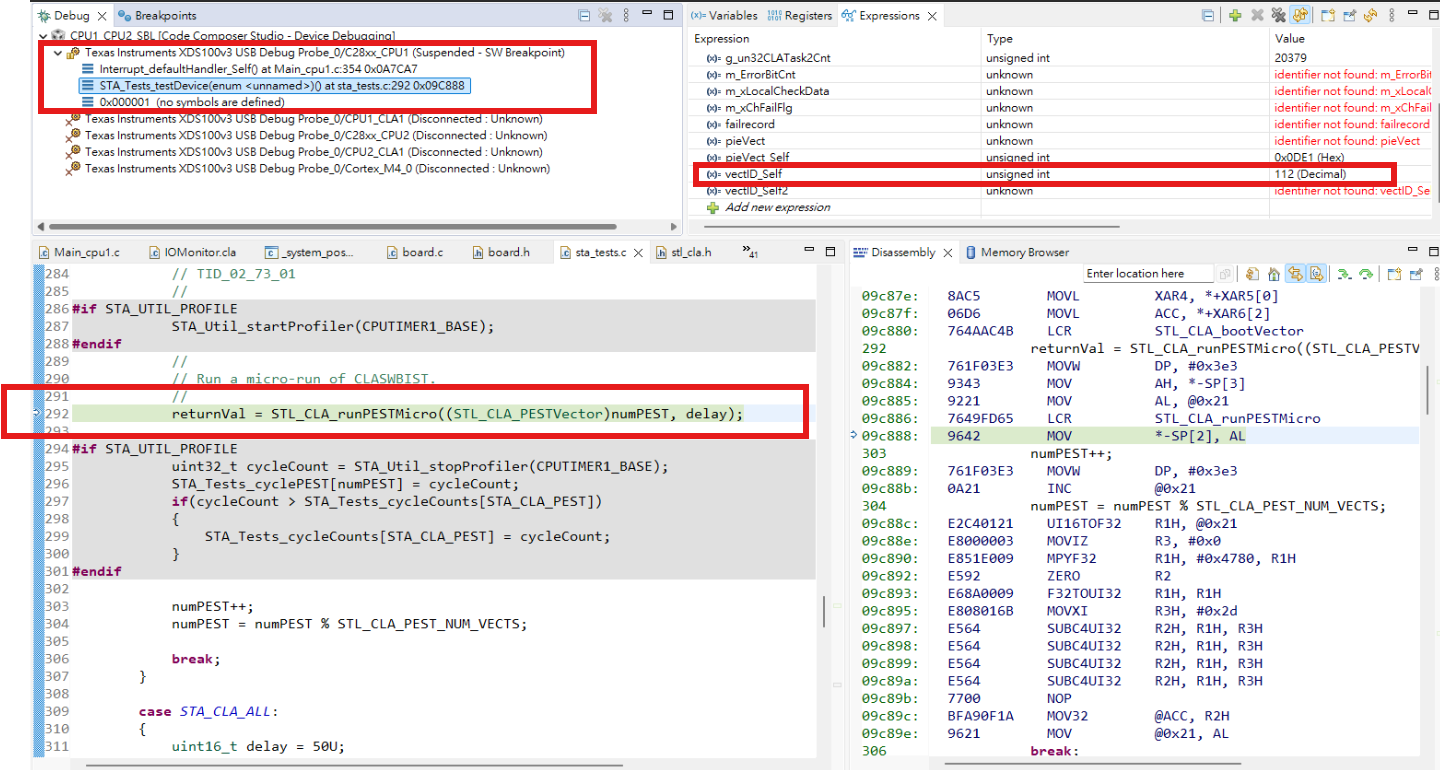Click 'Add new expression' in the Expressions list
Viewport: 1440px width, 770px height.
(777, 207)
